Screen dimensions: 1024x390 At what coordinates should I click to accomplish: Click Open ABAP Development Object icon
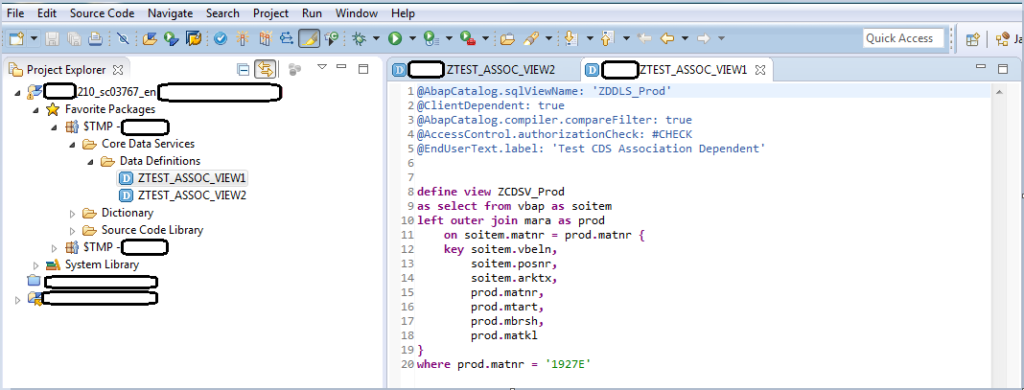pyautogui.click(x=150, y=39)
